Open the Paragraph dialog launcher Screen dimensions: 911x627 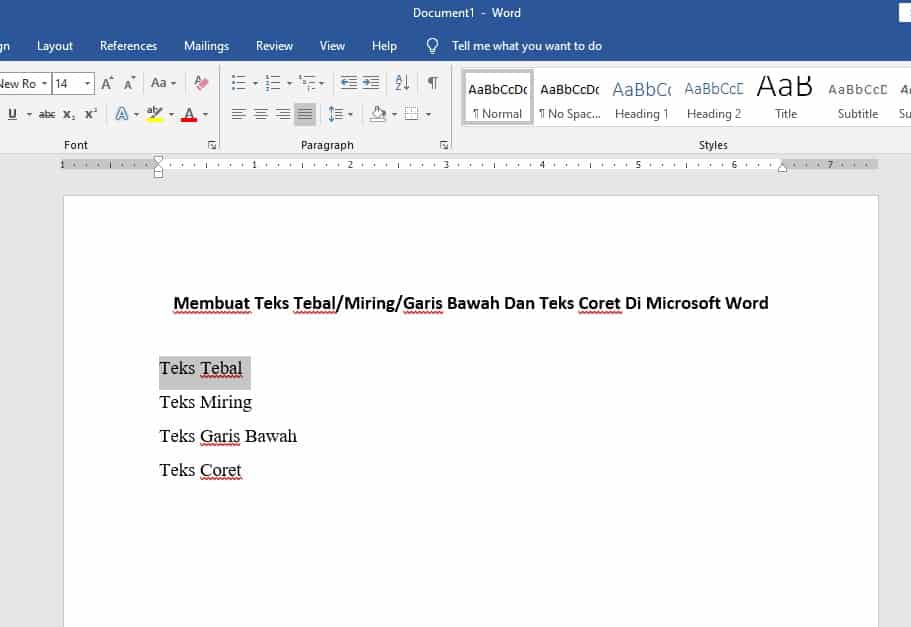point(444,145)
